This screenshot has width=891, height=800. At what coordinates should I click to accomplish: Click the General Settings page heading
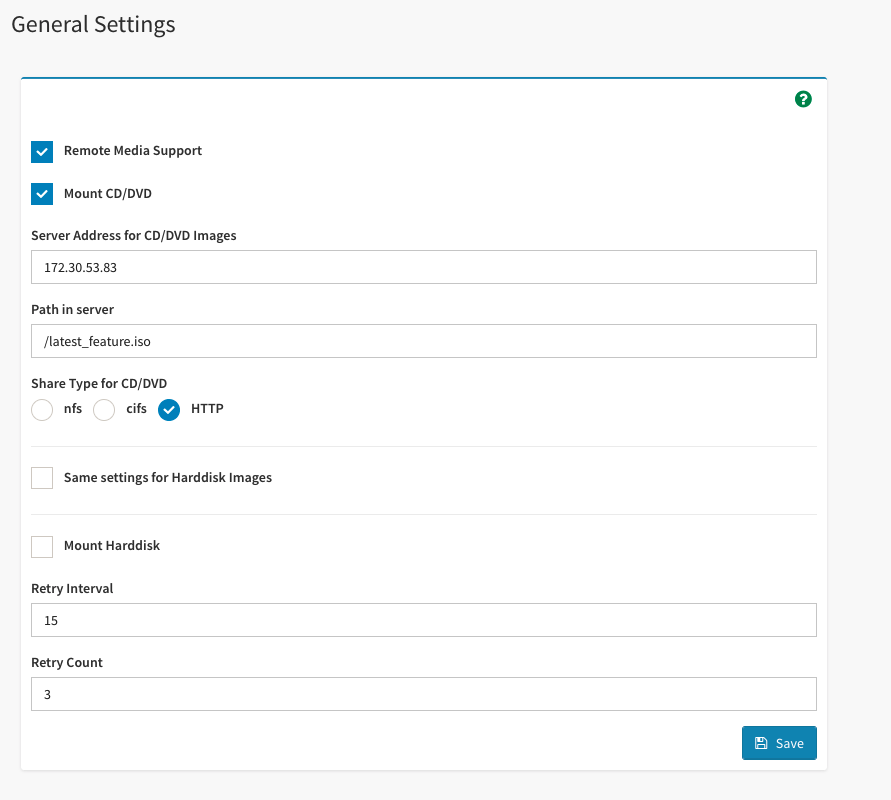coord(93,25)
